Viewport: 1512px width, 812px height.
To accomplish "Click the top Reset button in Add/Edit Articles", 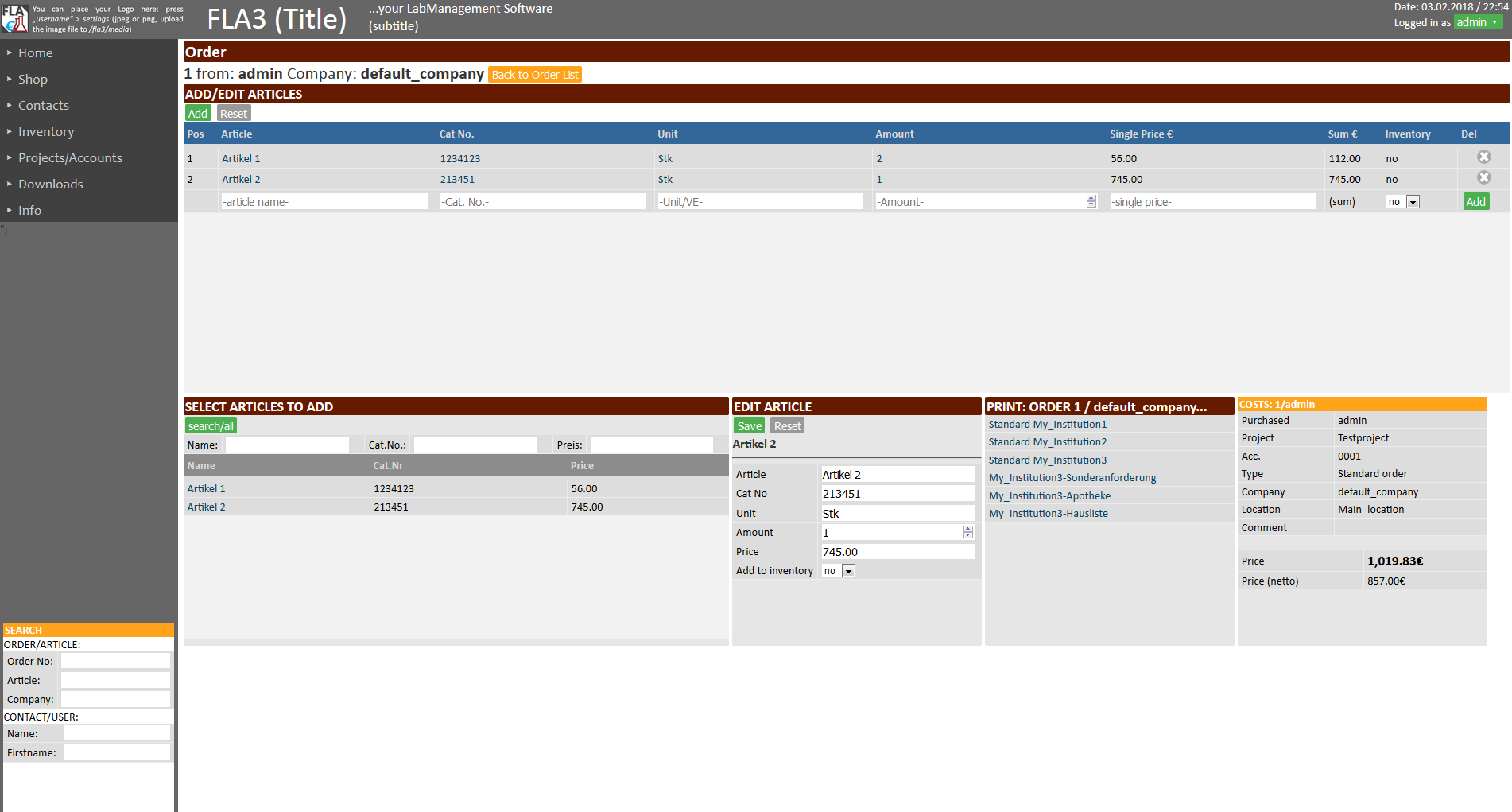I will coord(233,113).
